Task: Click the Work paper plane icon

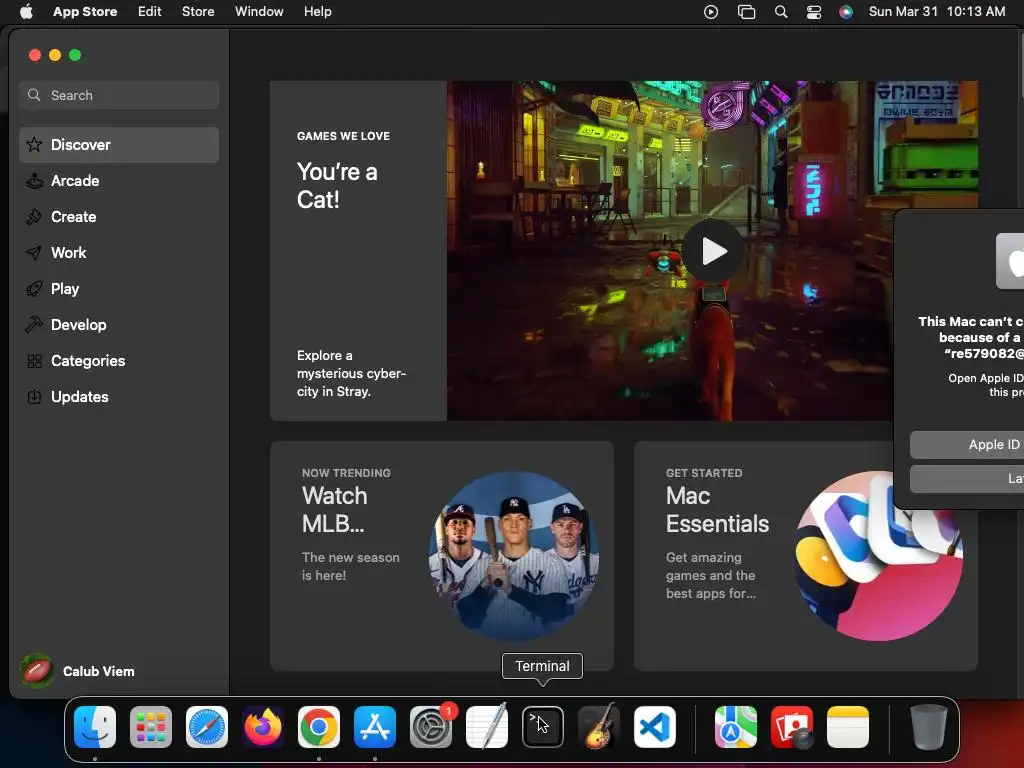Action: pos(34,253)
